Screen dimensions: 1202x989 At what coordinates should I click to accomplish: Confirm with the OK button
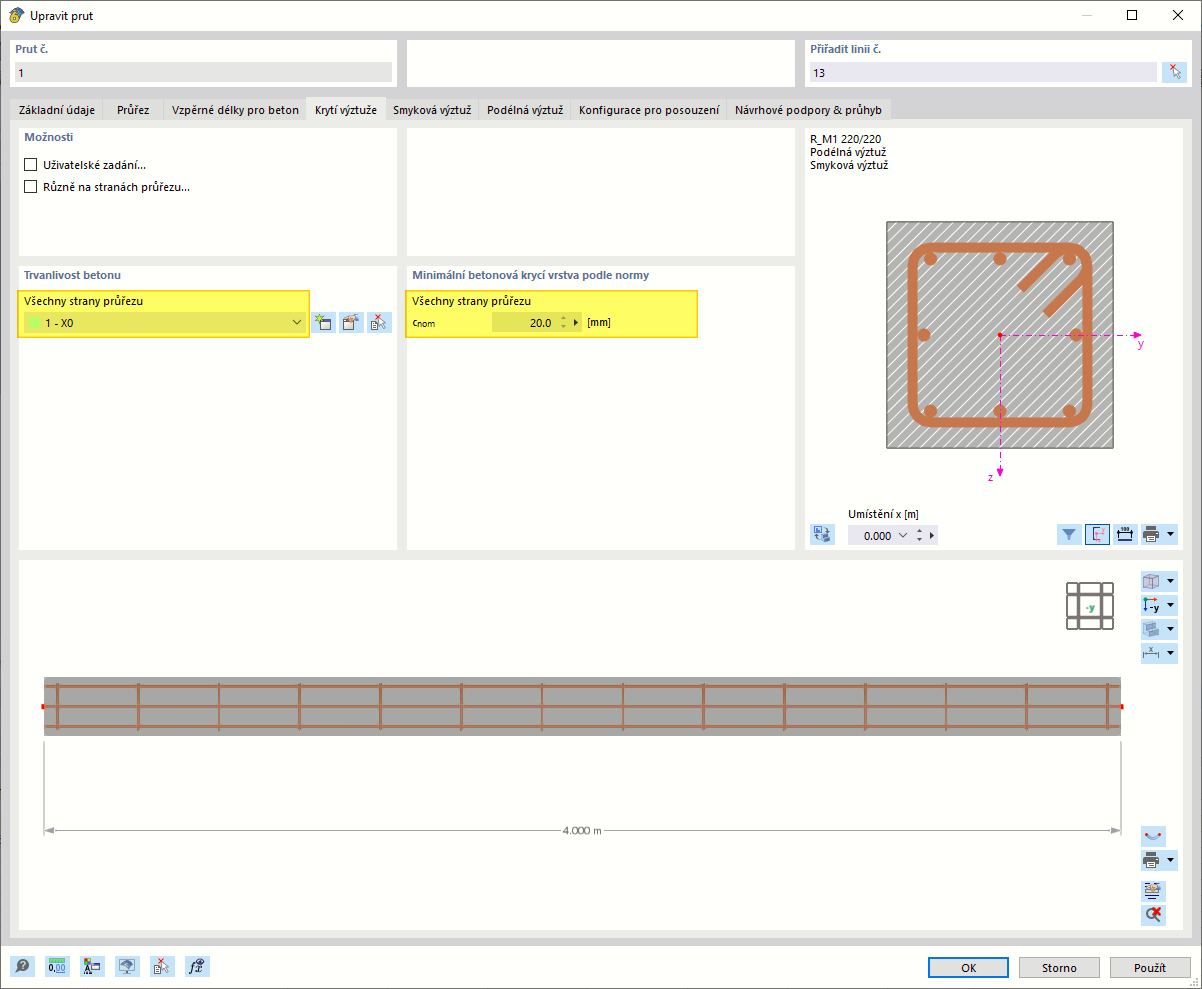coord(969,968)
